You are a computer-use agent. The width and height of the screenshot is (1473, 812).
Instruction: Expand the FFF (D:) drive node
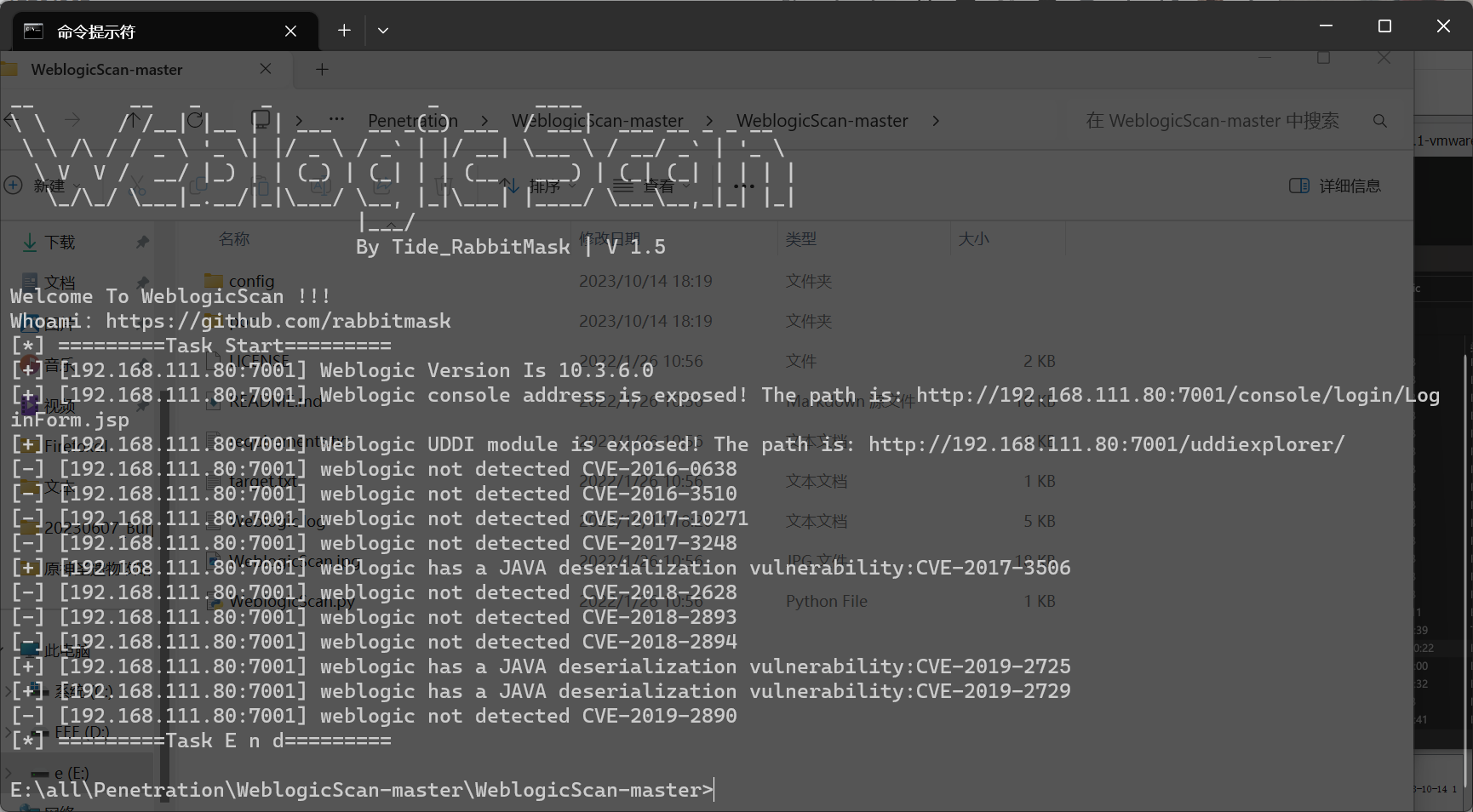point(8,731)
